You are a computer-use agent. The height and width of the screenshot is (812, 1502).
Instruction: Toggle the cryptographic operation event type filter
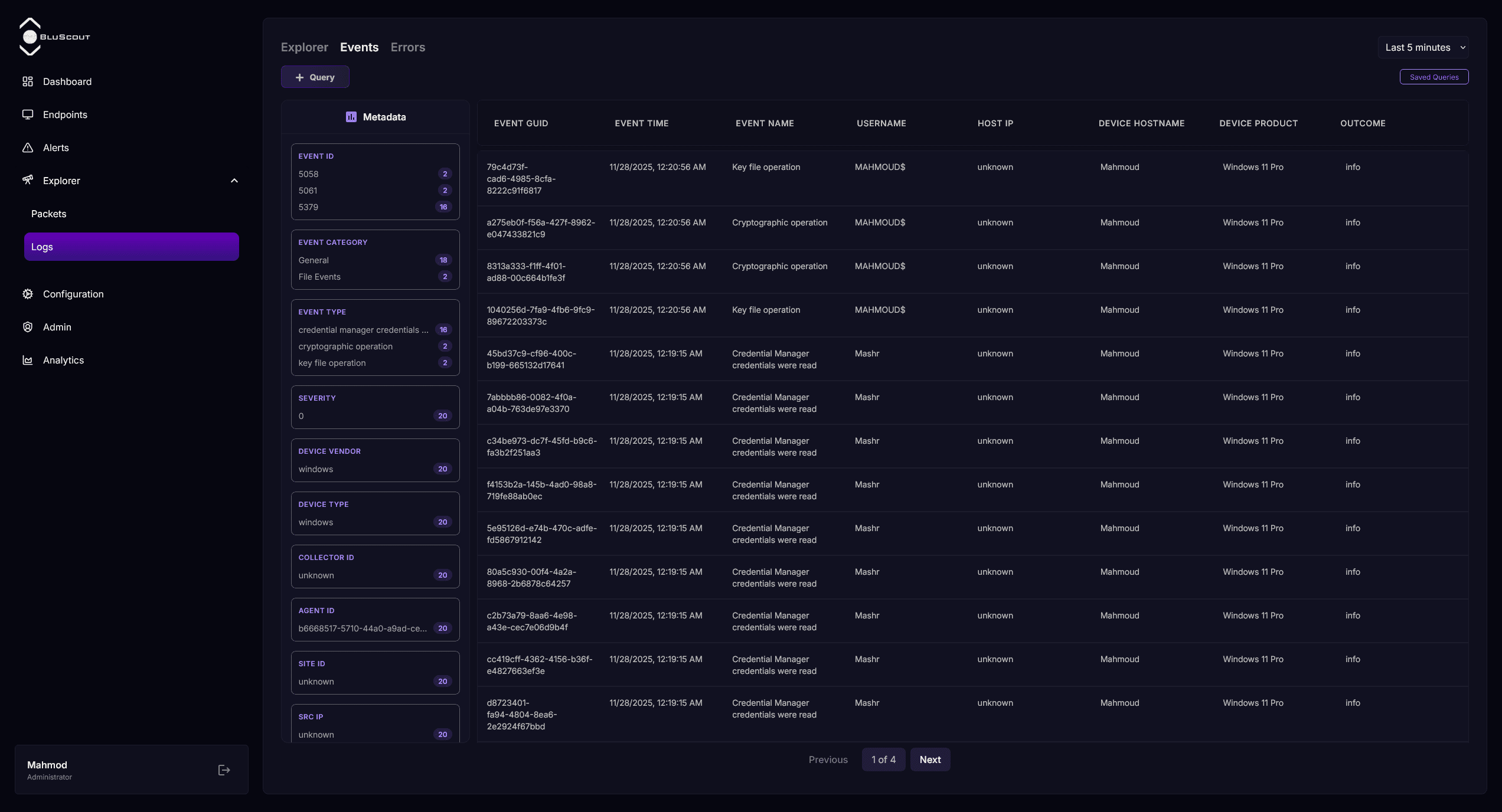point(345,346)
